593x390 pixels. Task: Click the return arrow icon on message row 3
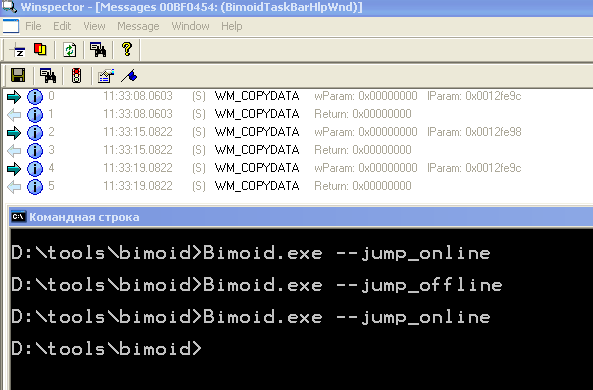(x=14, y=151)
